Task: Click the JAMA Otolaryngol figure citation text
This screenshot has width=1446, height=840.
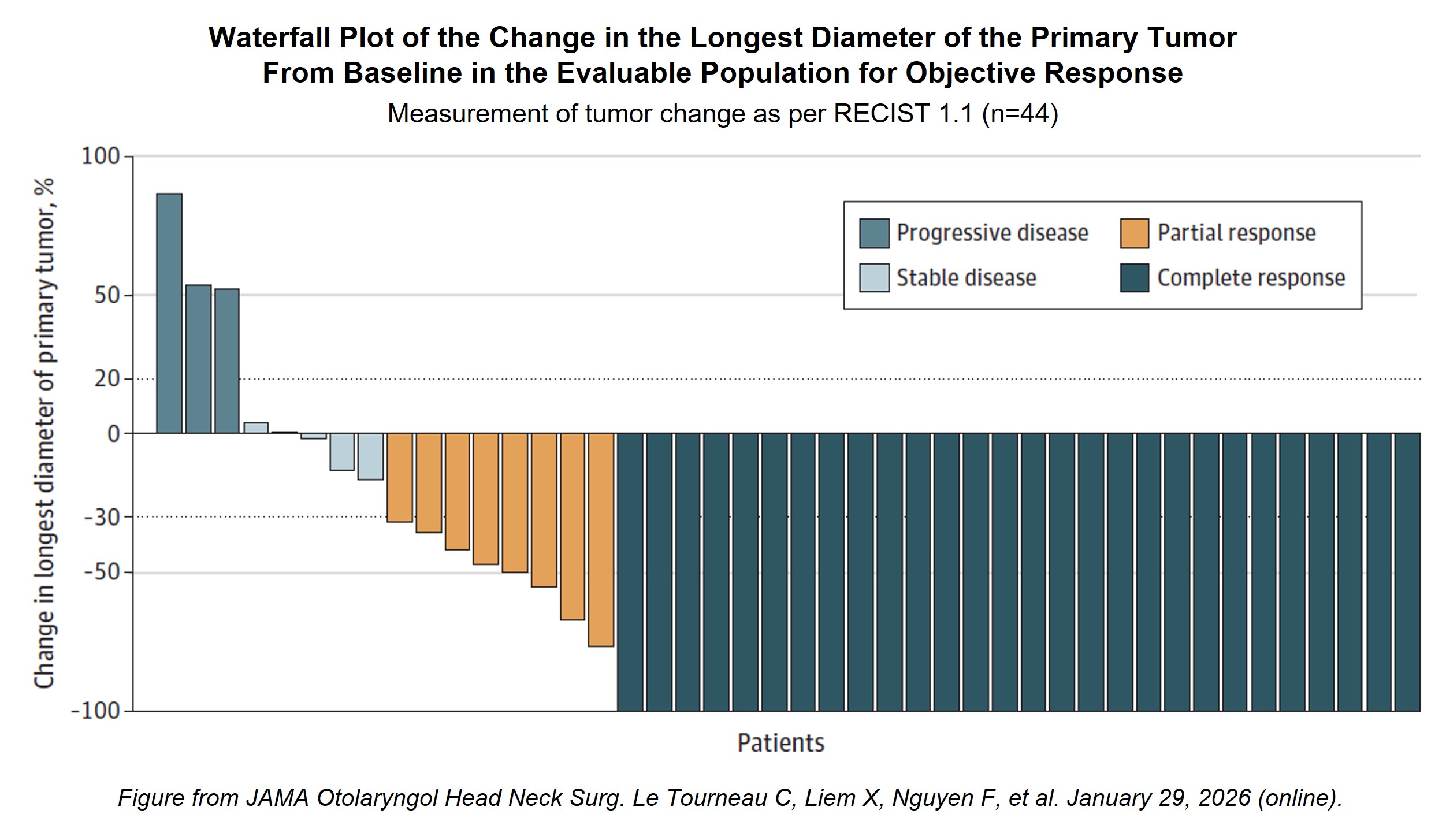Action: [730, 798]
